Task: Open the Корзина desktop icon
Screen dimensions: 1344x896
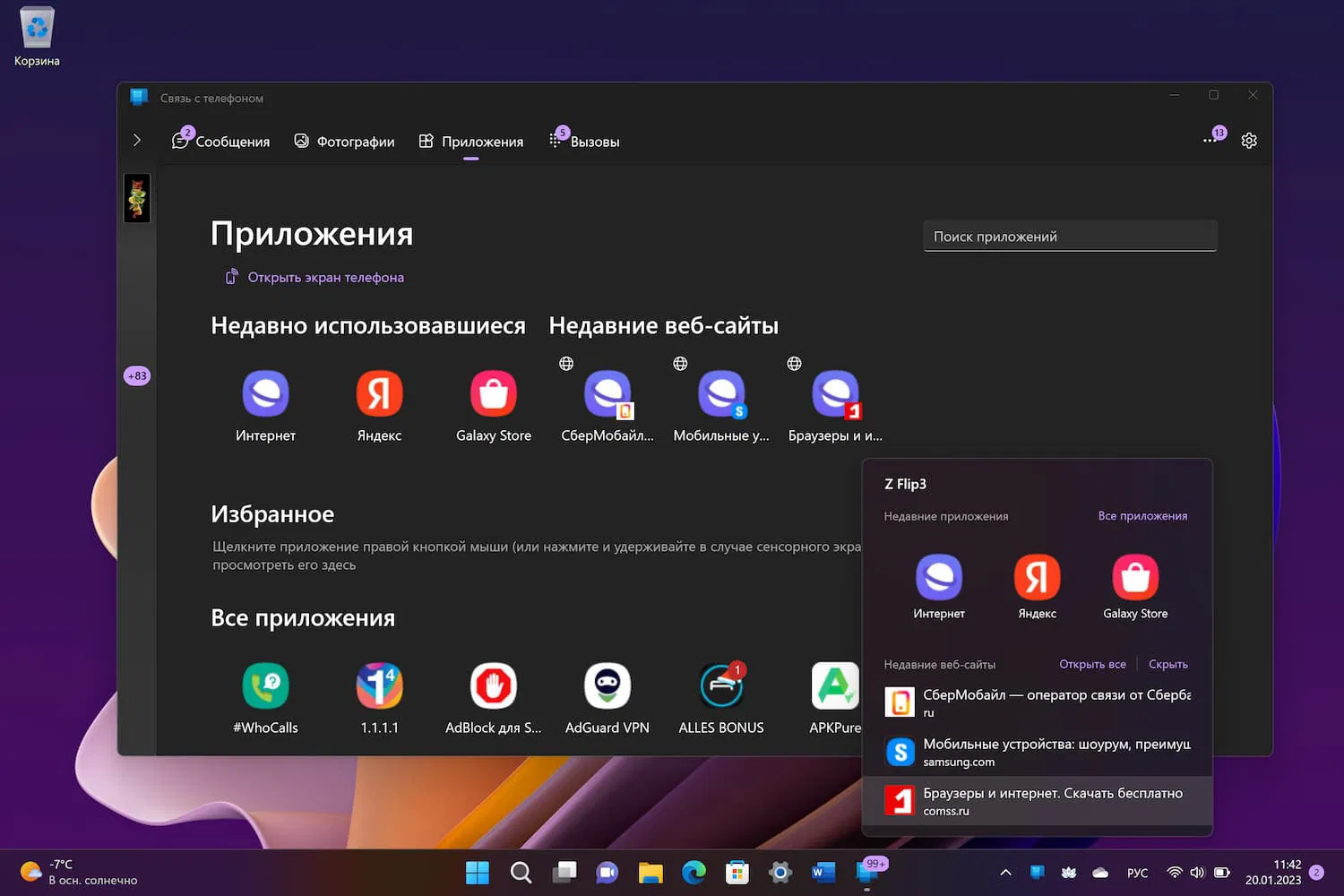Action: [37, 37]
